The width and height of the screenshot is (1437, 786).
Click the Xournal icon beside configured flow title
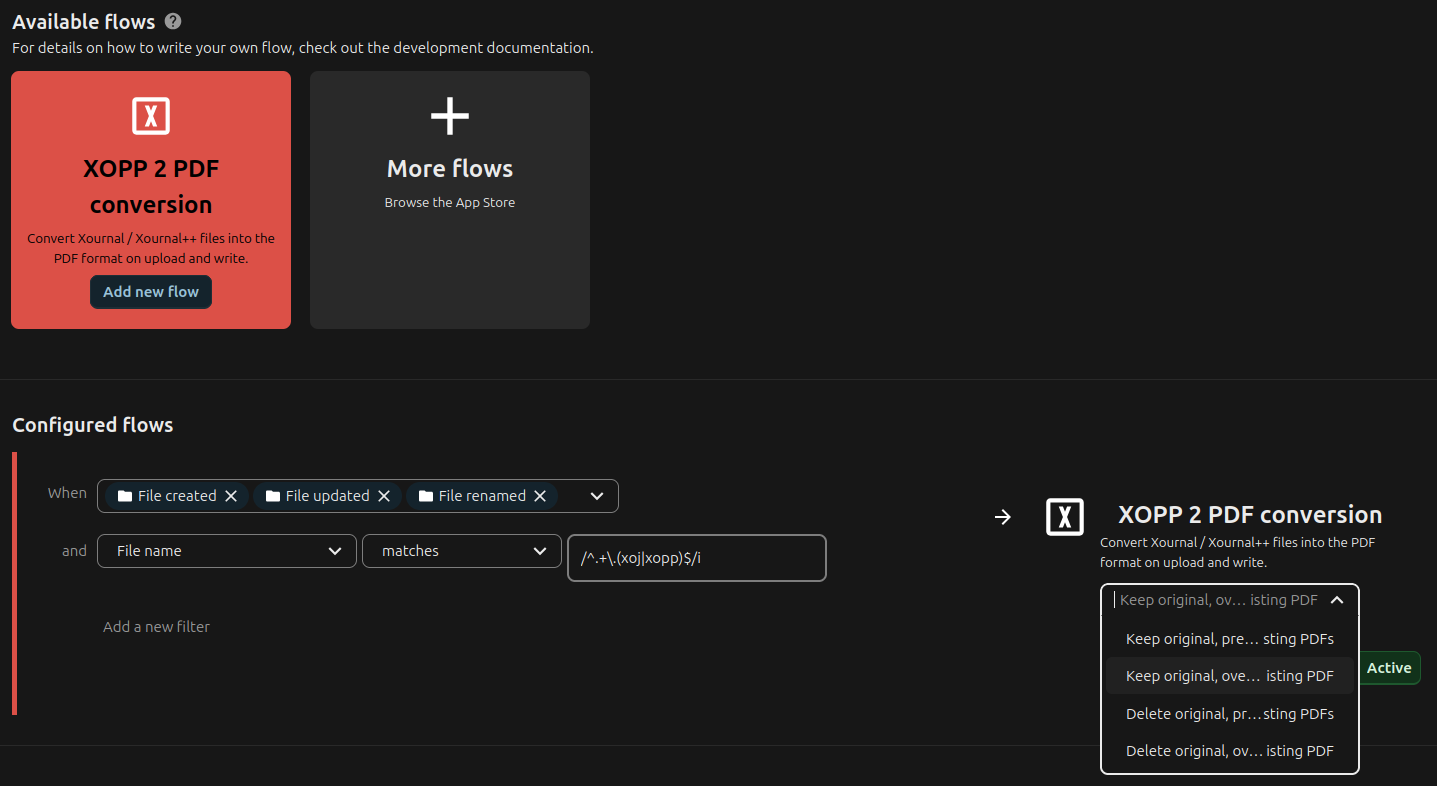[1065, 517]
